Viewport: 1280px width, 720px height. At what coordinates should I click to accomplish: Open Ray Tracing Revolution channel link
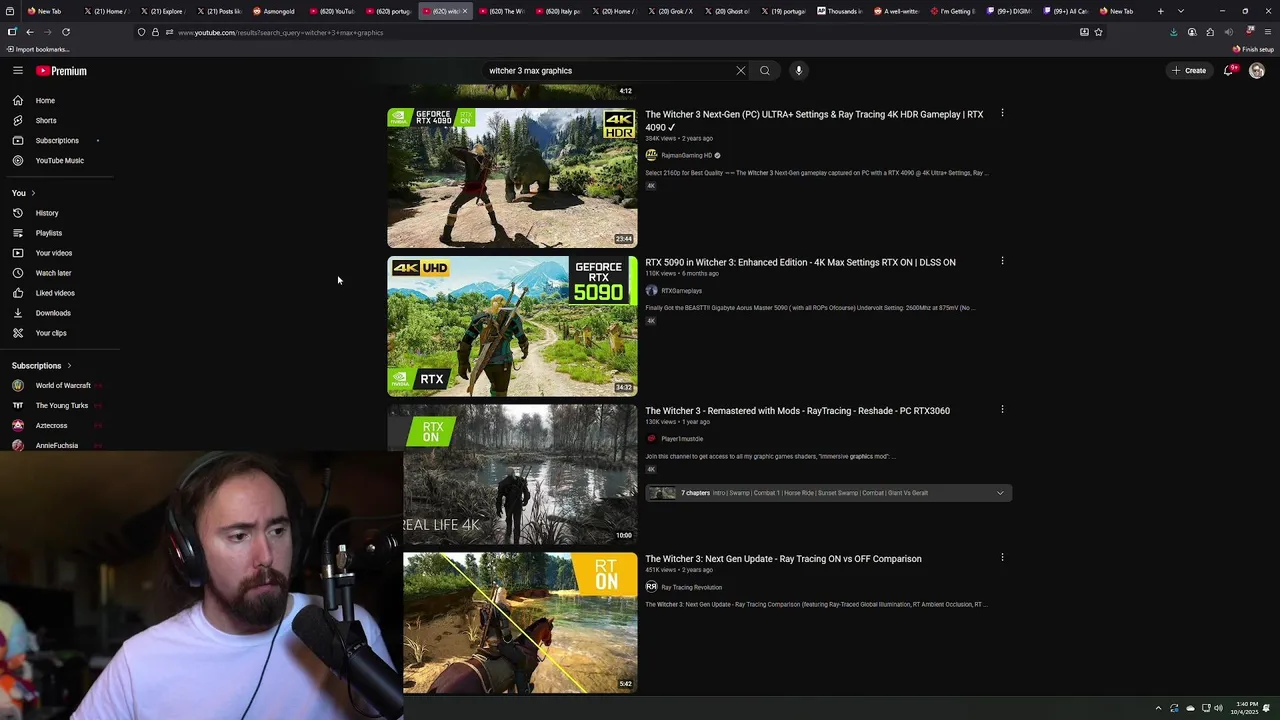click(691, 588)
